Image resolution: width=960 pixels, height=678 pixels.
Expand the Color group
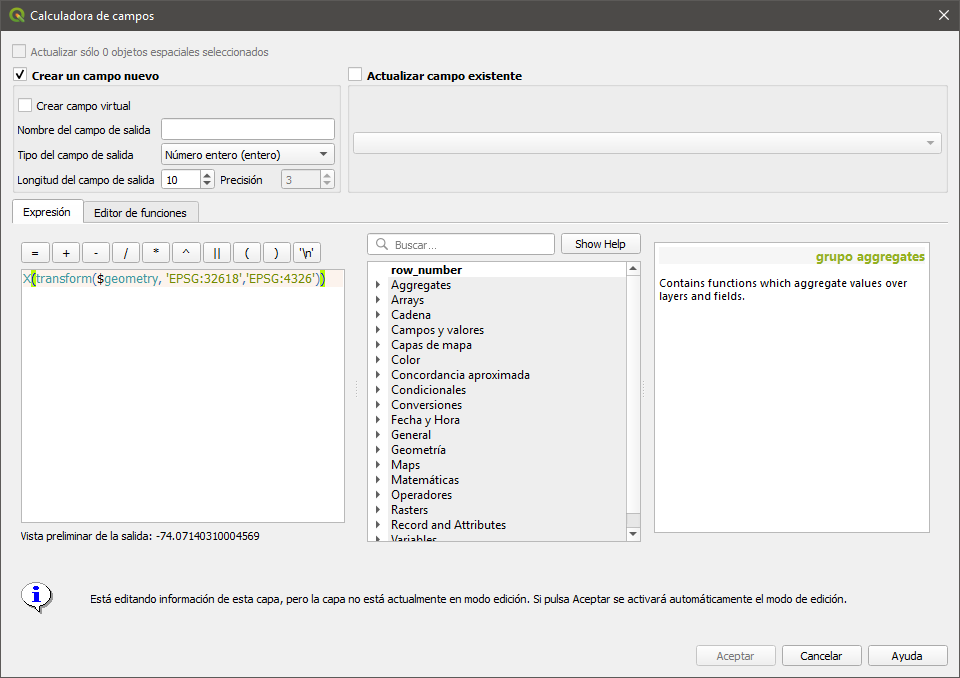[x=378, y=360]
